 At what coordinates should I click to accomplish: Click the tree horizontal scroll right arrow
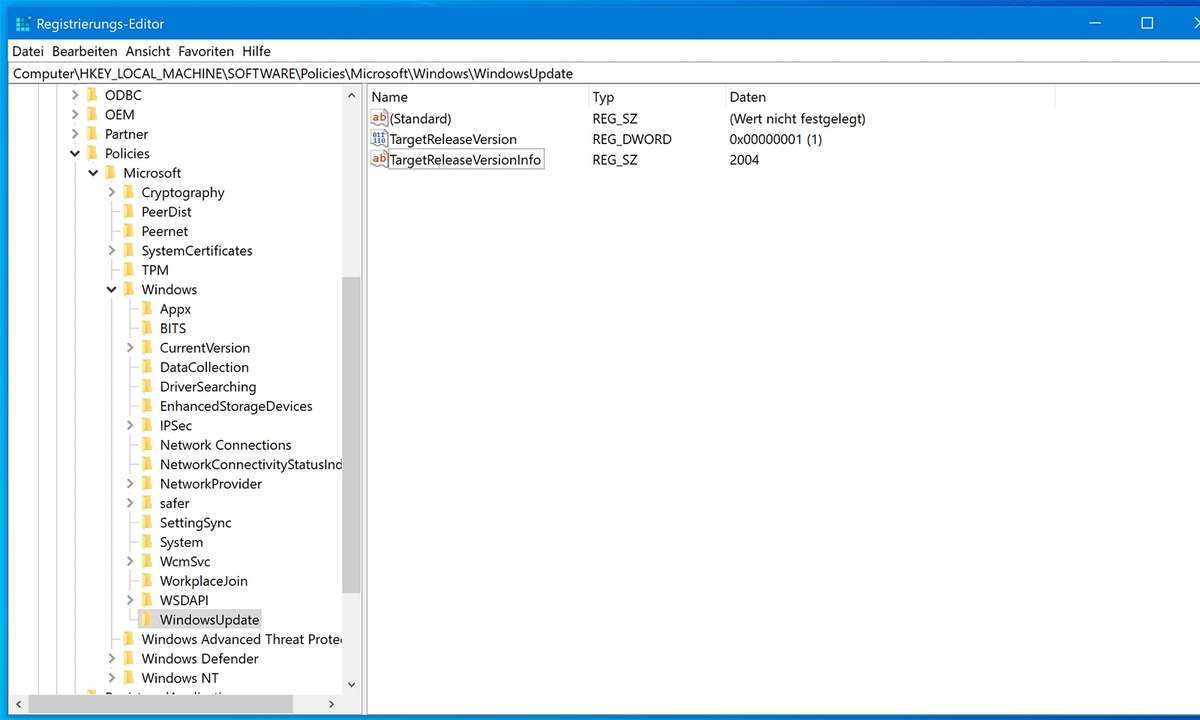(333, 704)
